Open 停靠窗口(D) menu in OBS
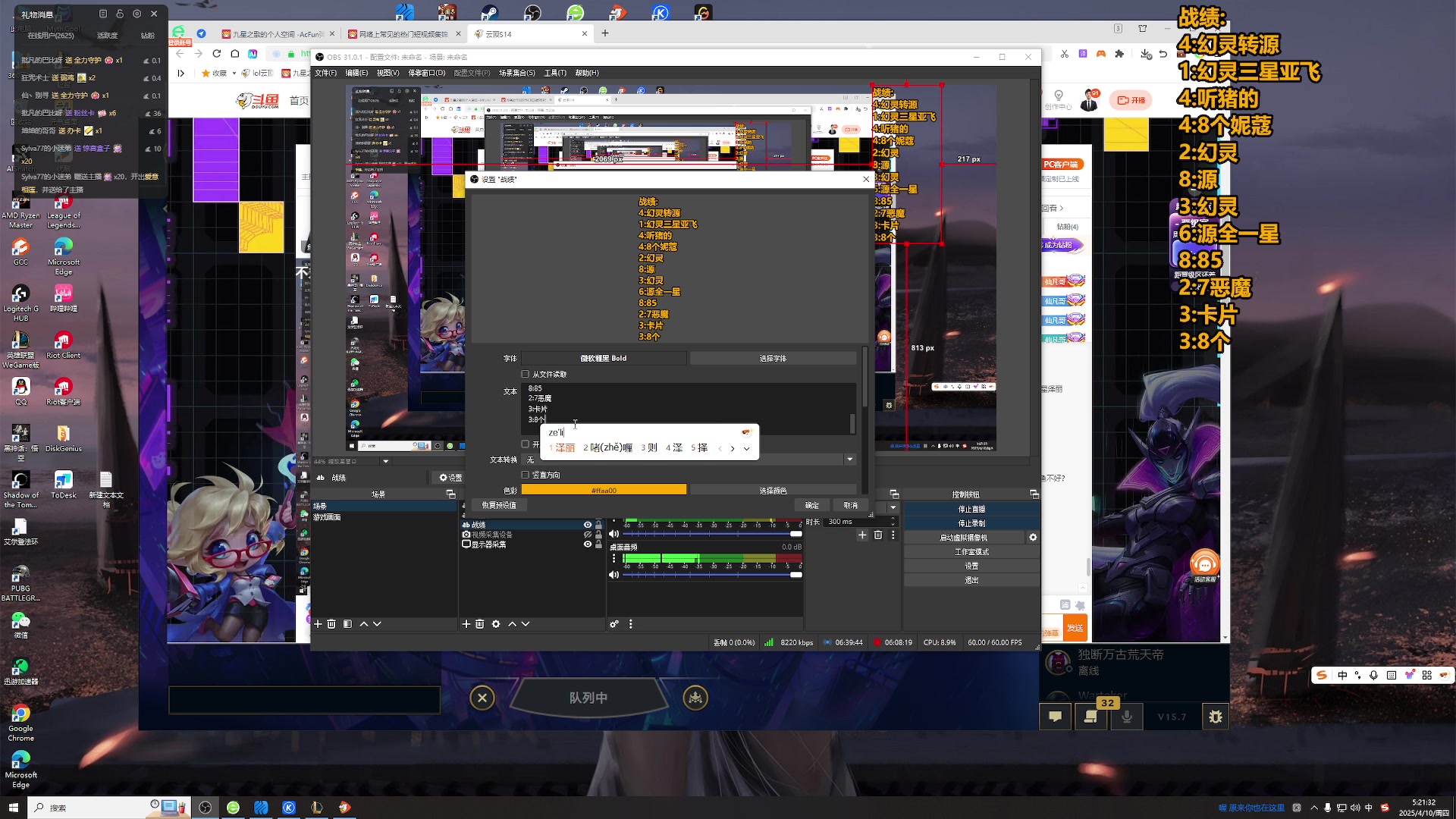 426,73
